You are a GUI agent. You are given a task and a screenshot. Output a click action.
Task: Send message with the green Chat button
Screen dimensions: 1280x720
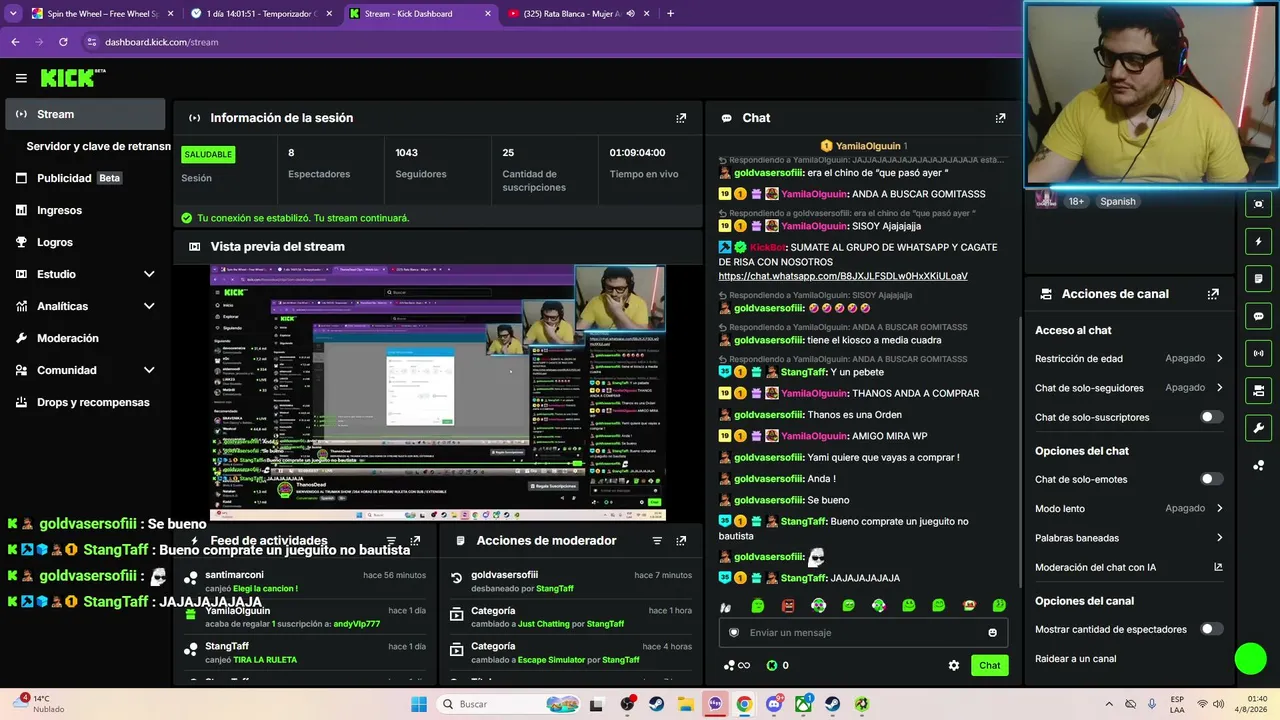pos(989,665)
